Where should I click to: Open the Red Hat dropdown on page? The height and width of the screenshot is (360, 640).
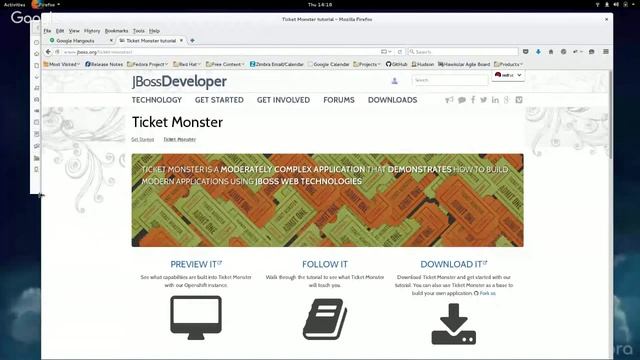(x=508, y=76)
